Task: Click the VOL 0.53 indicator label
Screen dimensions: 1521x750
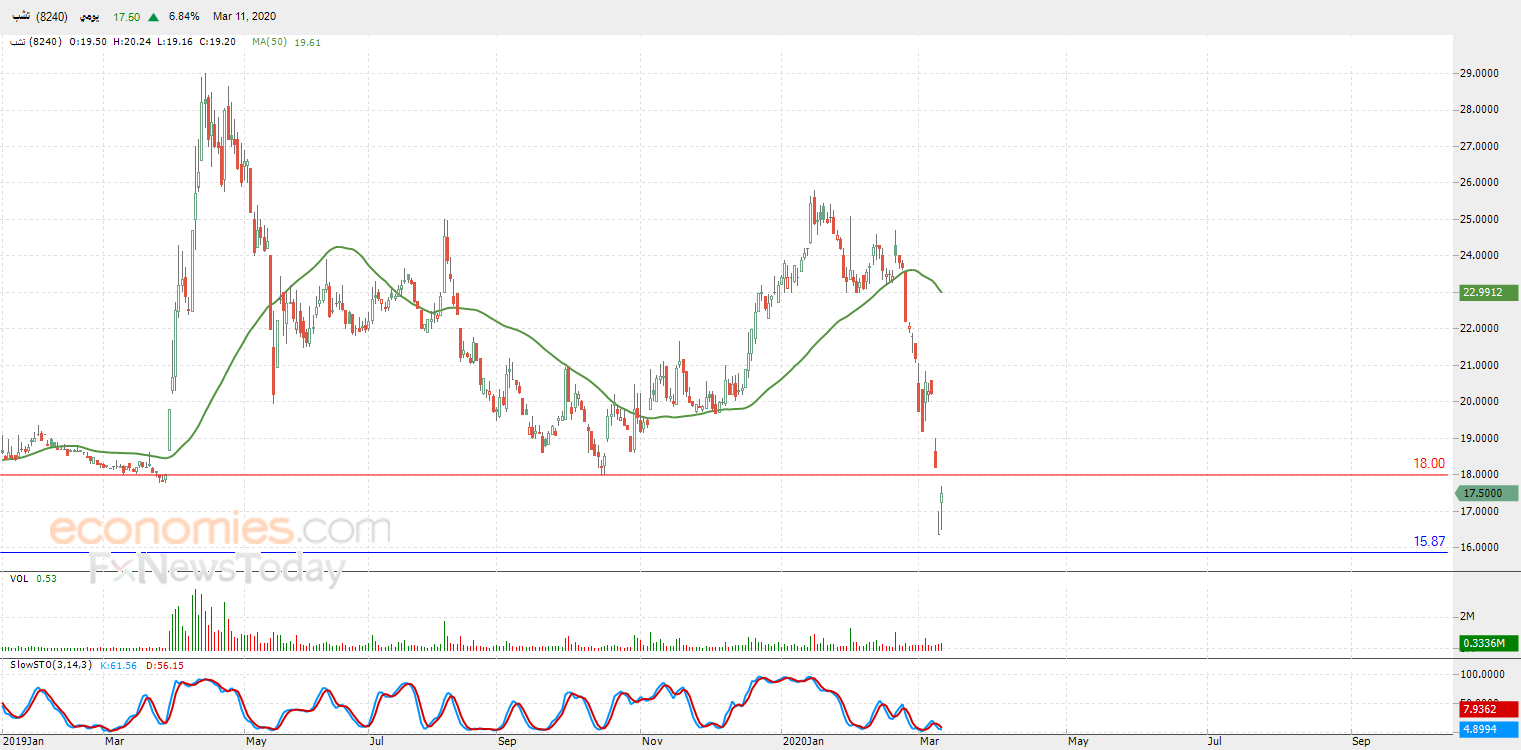Action: point(32,578)
